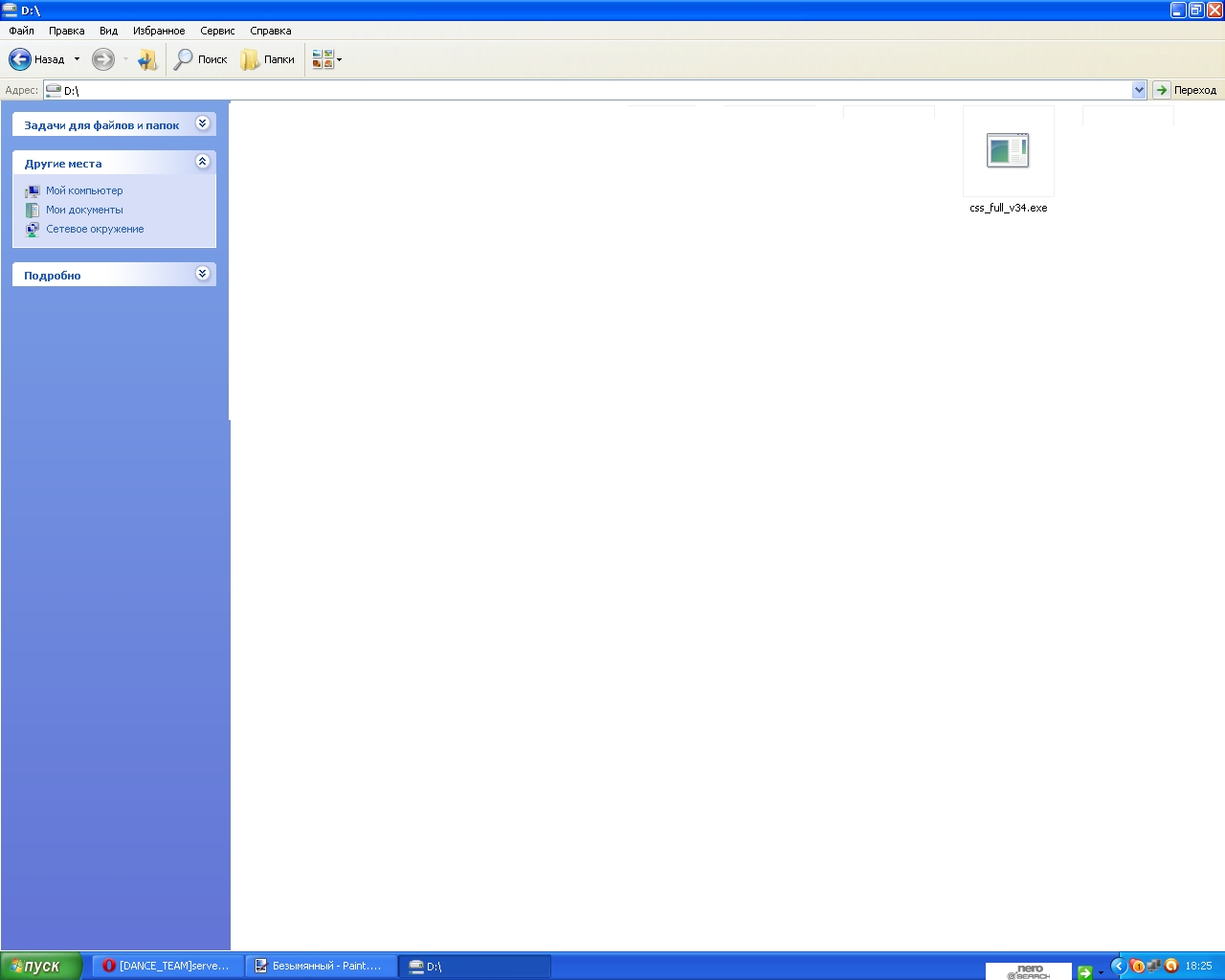Click the Nero Search tray box
Image resolution: width=1225 pixels, height=980 pixels.
[x=1028, y=970]
